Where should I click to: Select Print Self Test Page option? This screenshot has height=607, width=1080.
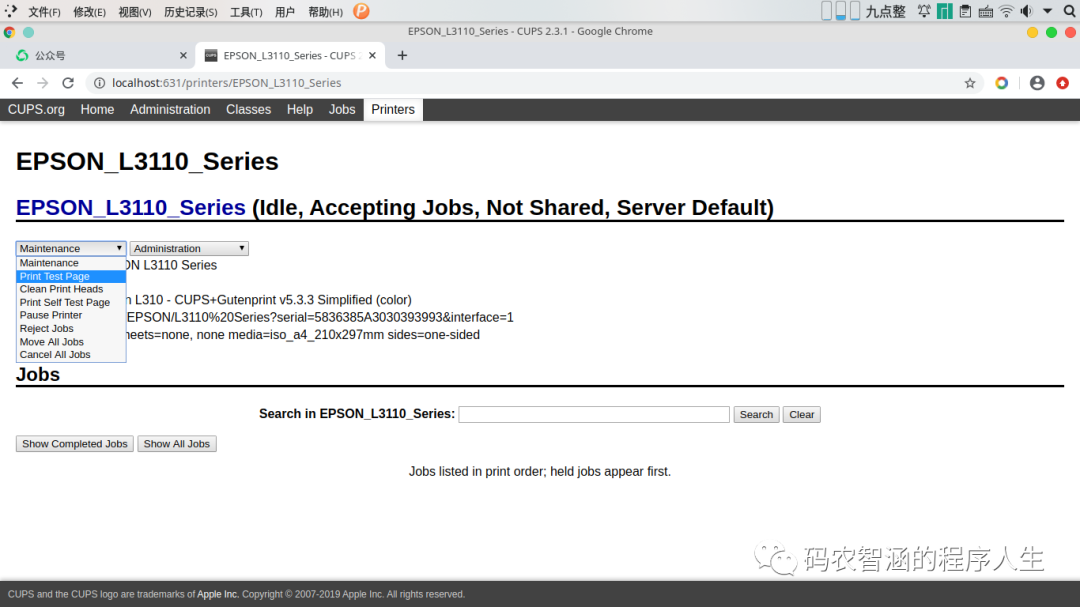pos(71,302)
